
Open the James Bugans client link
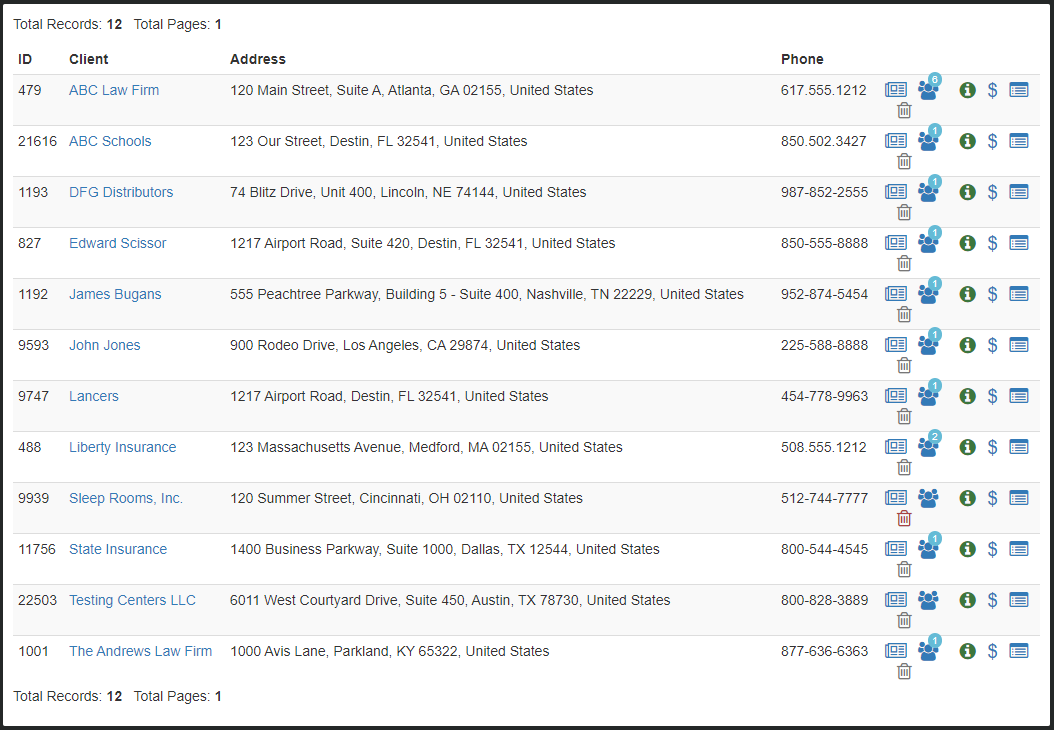coord(115,294)
